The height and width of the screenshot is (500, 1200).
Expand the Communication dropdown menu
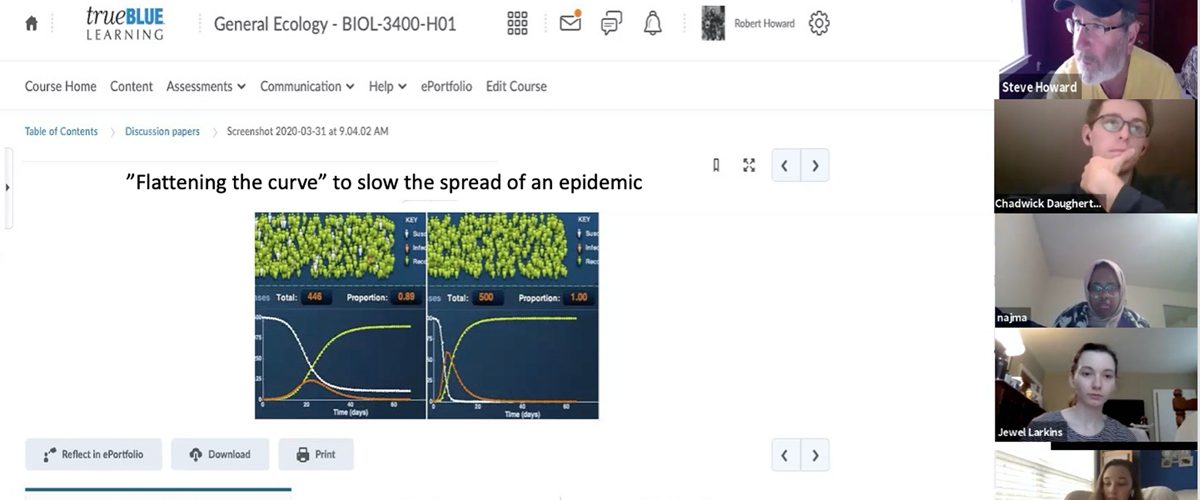pyautogui.click(x=307, y=86)
